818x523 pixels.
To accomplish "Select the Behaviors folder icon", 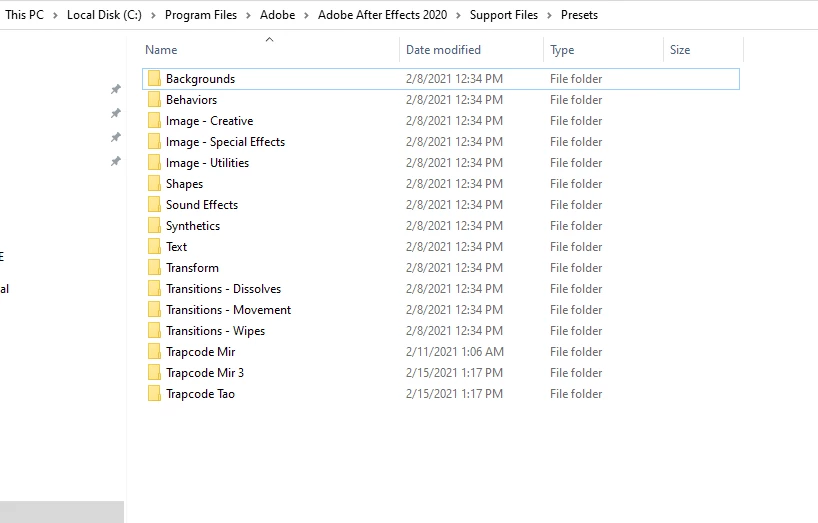I will point(154,99).
